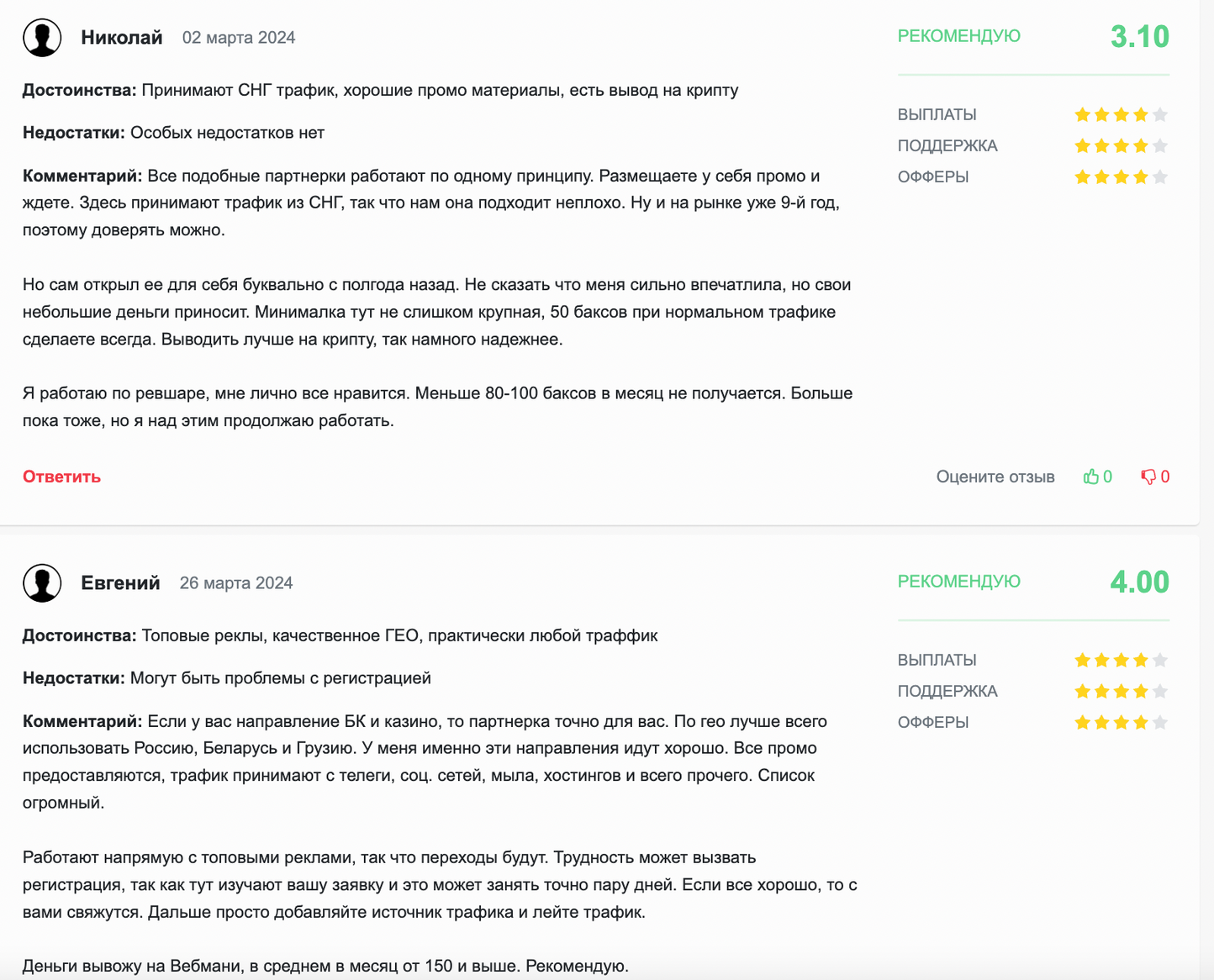1214x980 pixels.
Task: Click the date 26 марта 2024
Action: [236, 583]
